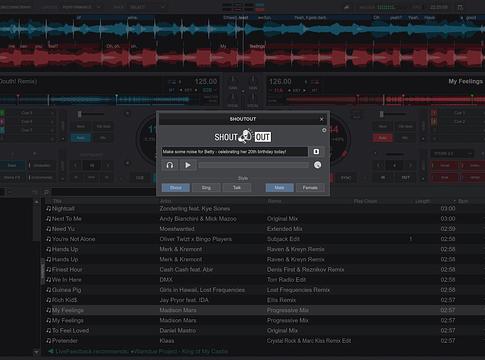Viewport: 485px width, 360px height.
Task: Click artist Zonderling feat. Kye Sones
Action: click(195, 209)
